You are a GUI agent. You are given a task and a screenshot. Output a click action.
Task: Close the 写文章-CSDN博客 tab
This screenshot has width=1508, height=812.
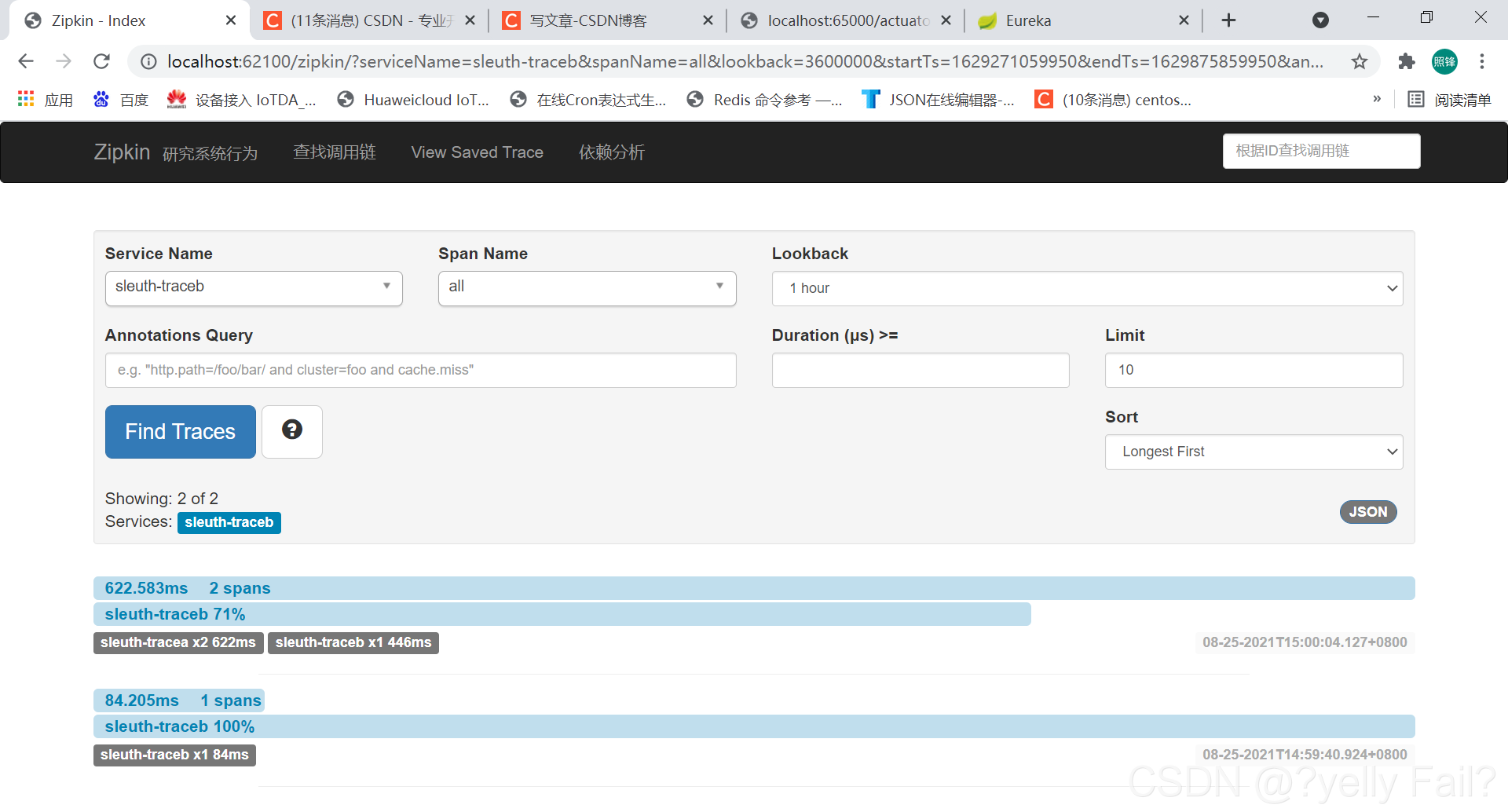click(x=708, y=20)
